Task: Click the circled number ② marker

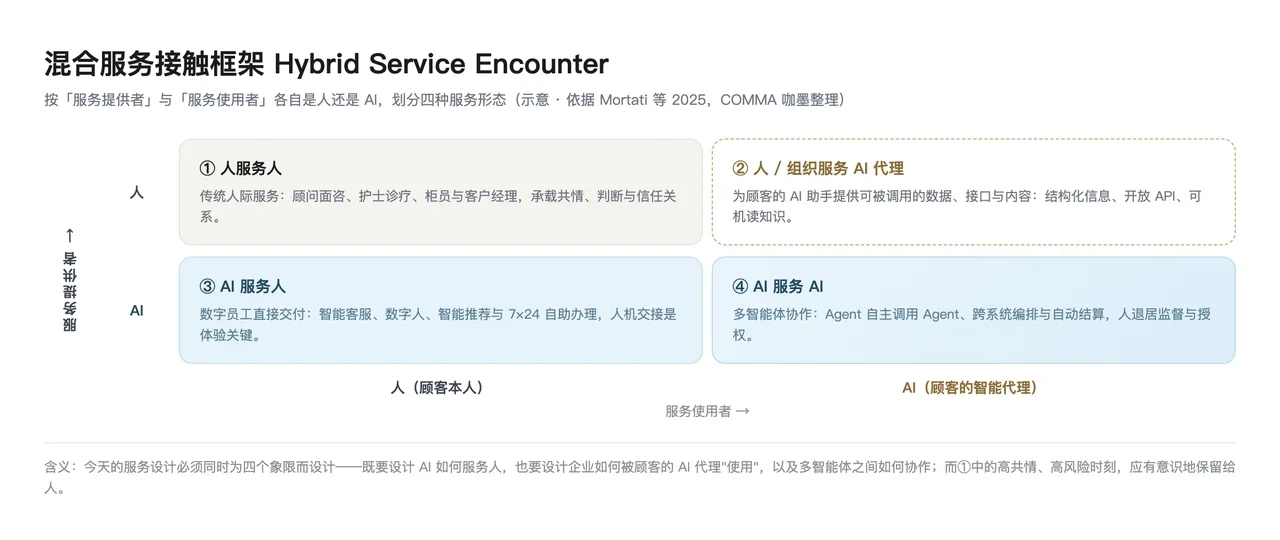Action: (x=740, y=168)
